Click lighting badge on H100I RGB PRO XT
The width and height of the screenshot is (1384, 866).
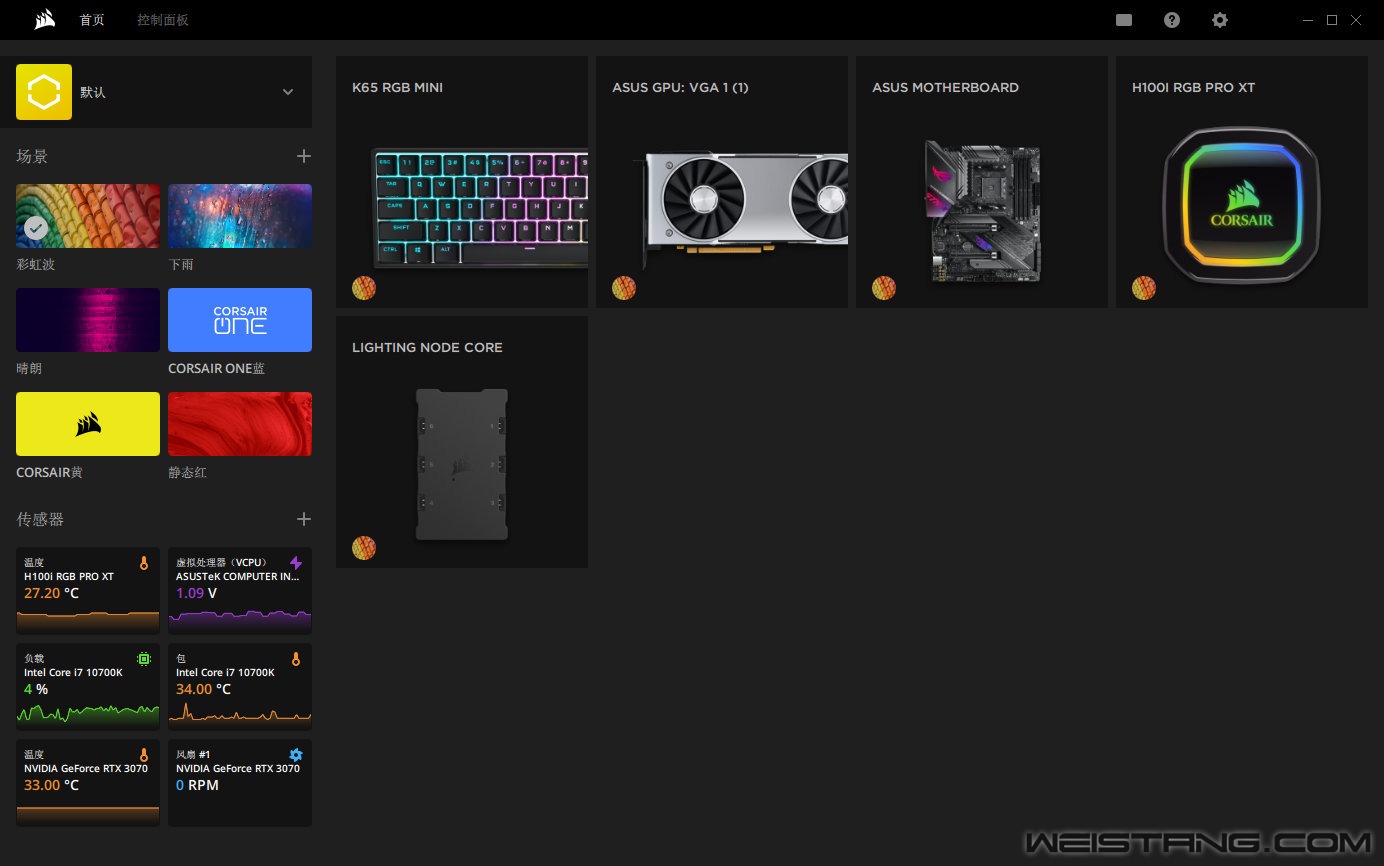(x=1144, y=288)
